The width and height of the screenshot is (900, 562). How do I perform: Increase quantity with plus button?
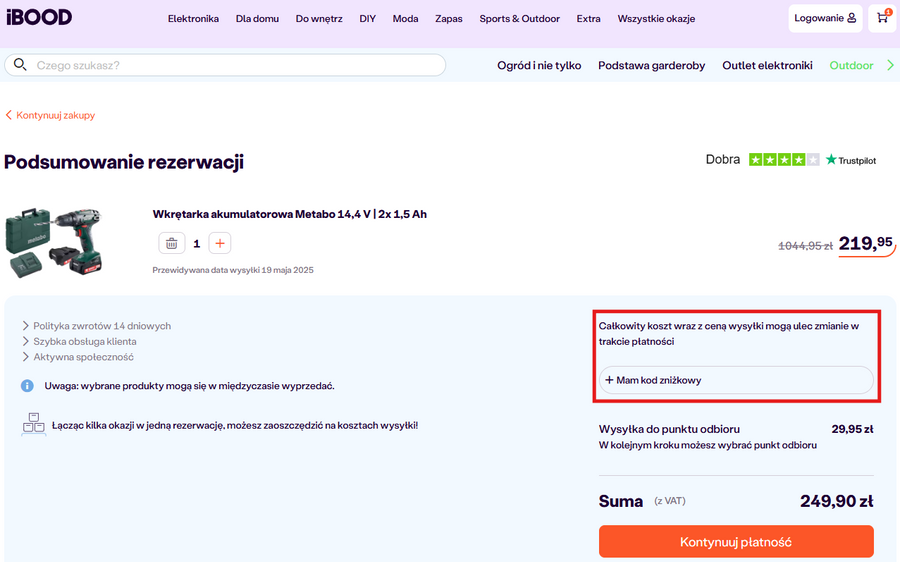point(221,243)
